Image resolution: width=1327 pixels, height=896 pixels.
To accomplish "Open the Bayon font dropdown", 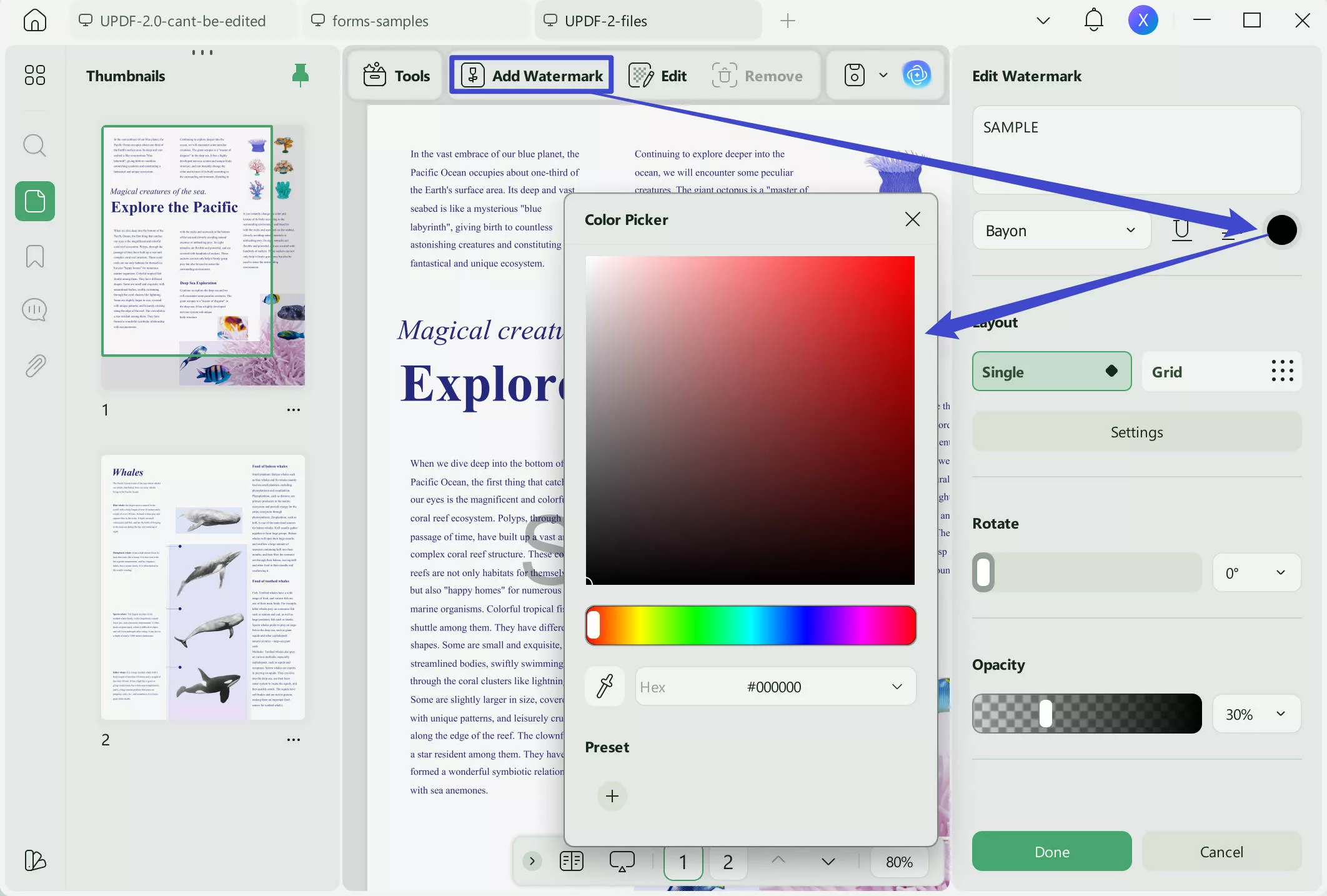I will click(x=1061, y=231).
